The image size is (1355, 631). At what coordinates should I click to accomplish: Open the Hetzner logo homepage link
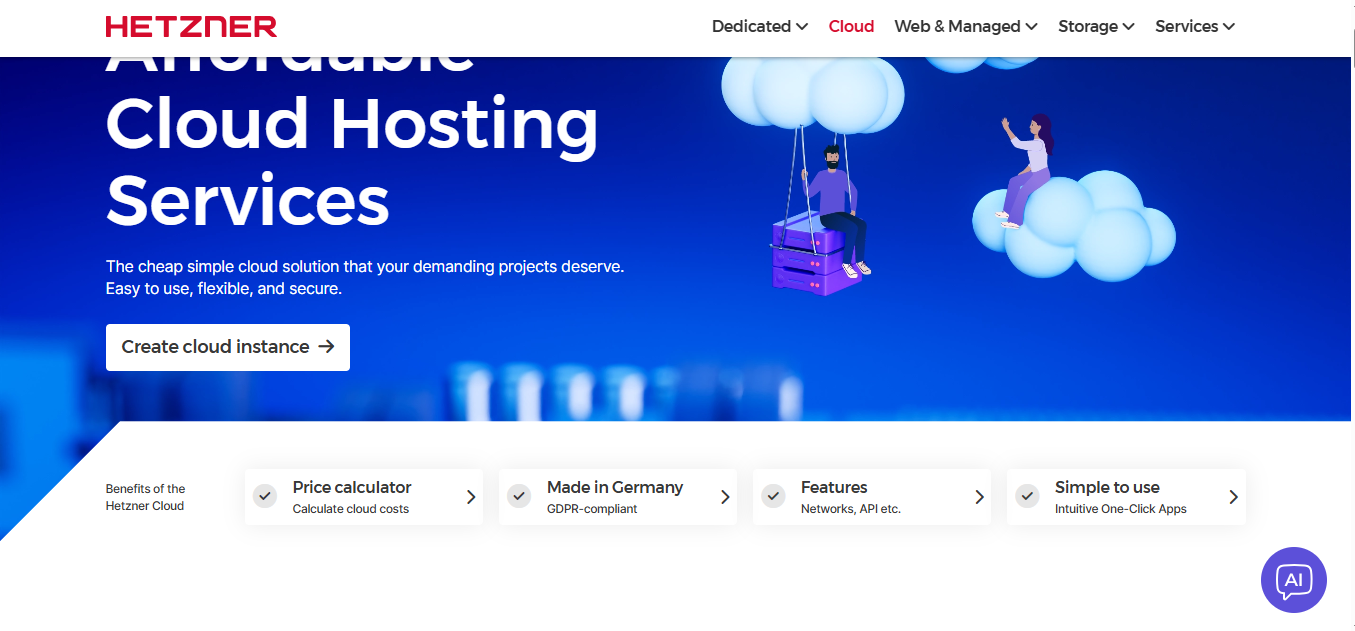[191, 27]
